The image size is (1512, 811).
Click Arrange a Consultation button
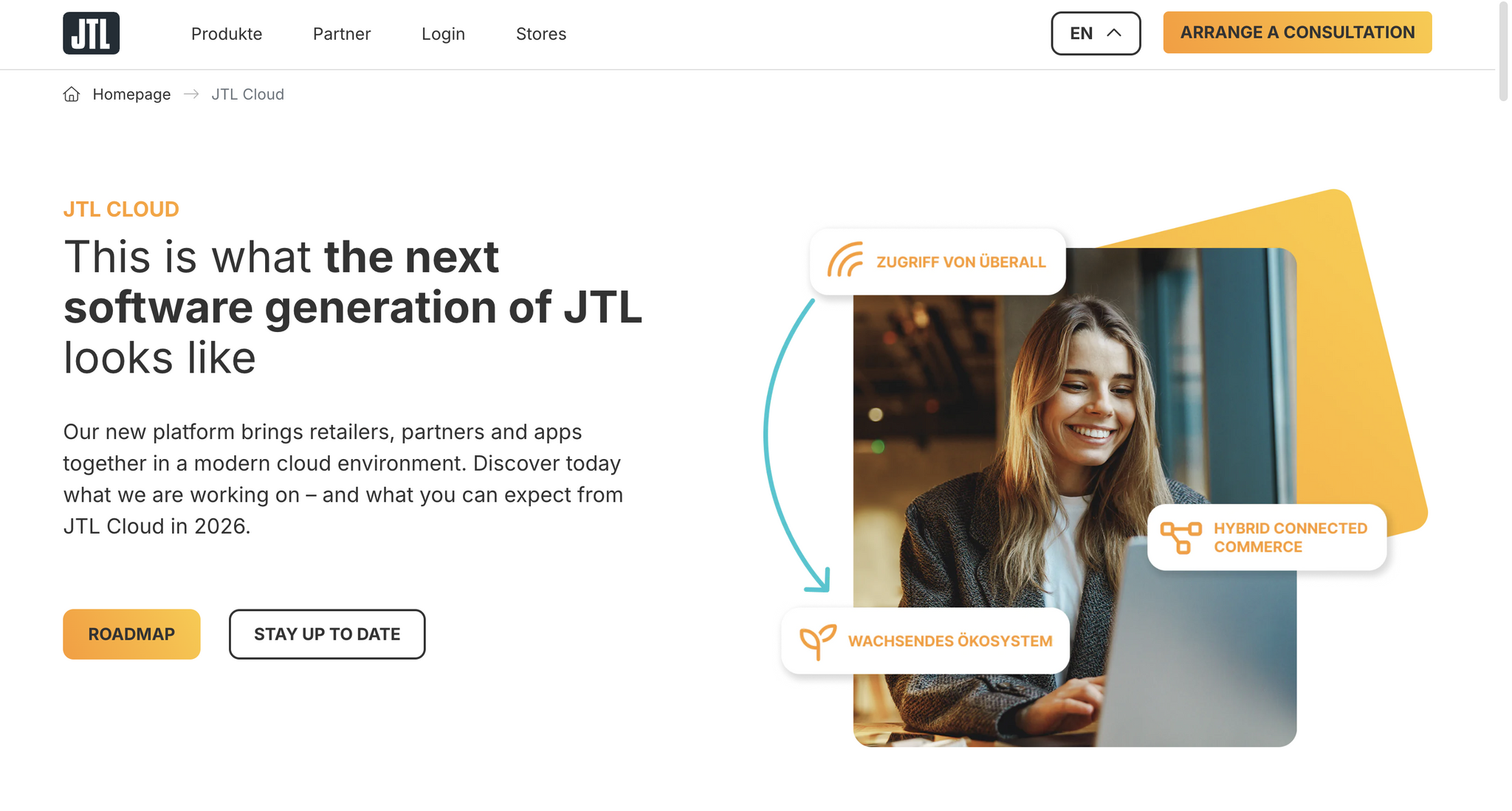[1297, 32]
